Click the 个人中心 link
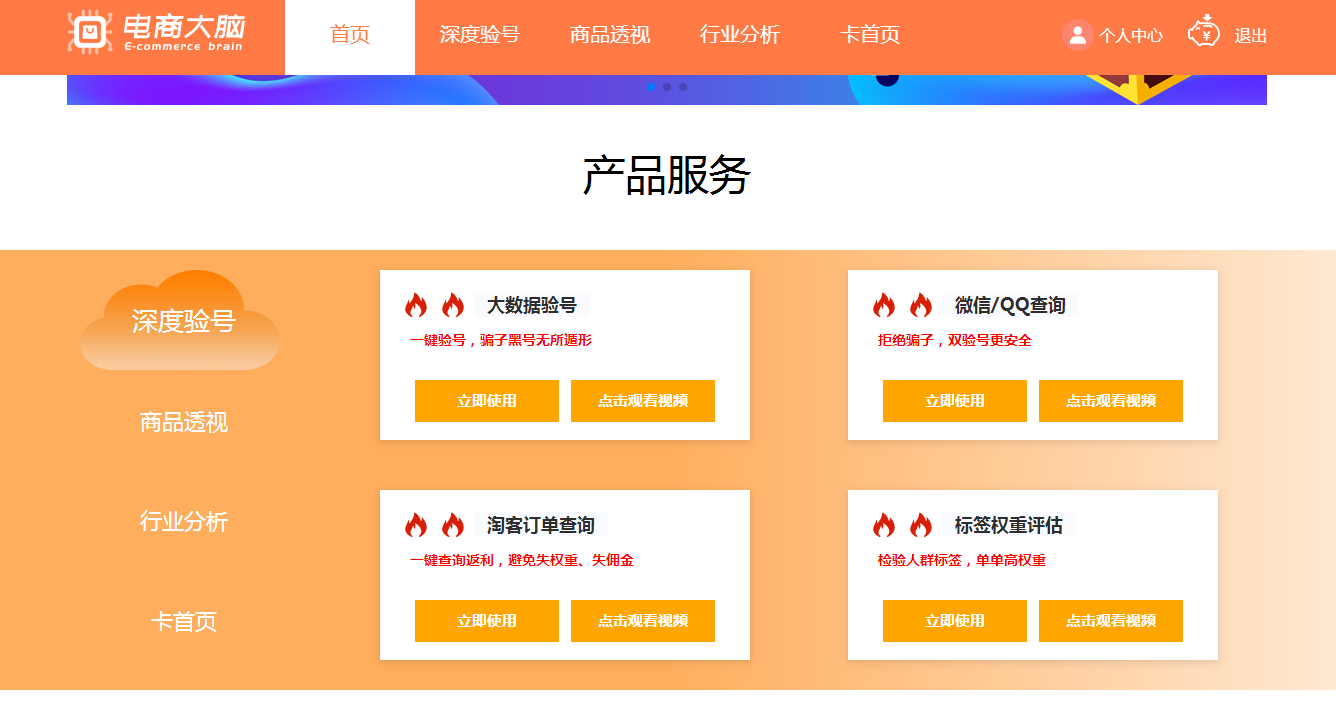 [x=1131, y=36]
